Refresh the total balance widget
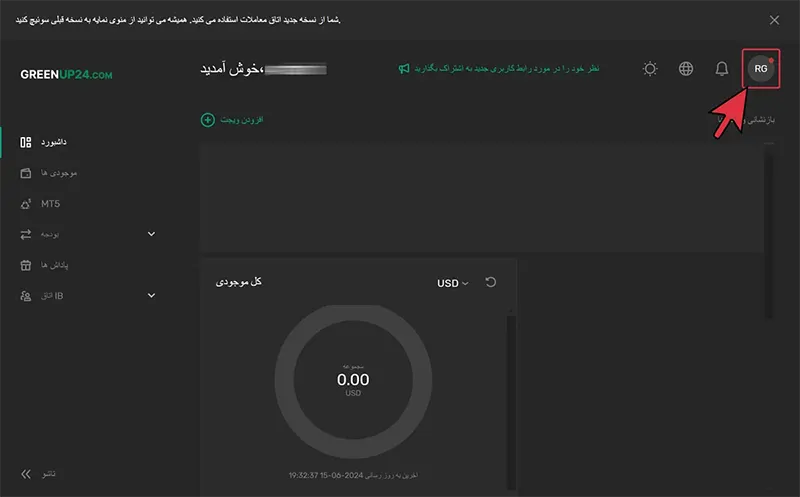The height and width of the screenshot is (497, 800). coord(490,282)
